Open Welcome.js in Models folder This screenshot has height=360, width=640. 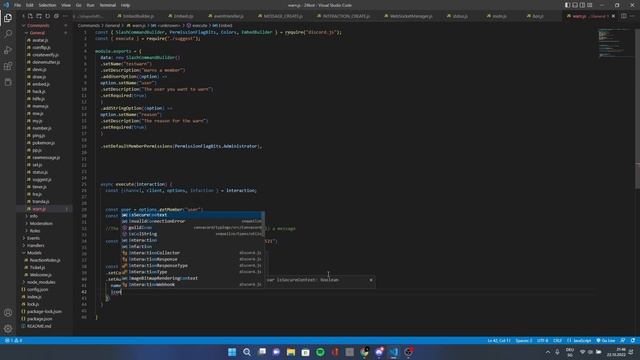[x=40, y=275]
